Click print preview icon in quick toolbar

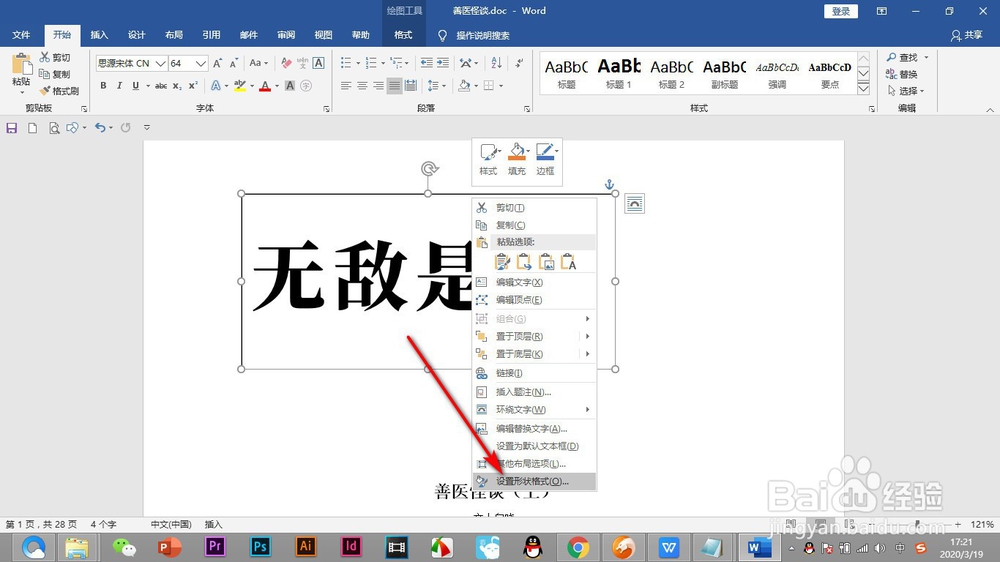pyautogui.click(x=54, y=128)
